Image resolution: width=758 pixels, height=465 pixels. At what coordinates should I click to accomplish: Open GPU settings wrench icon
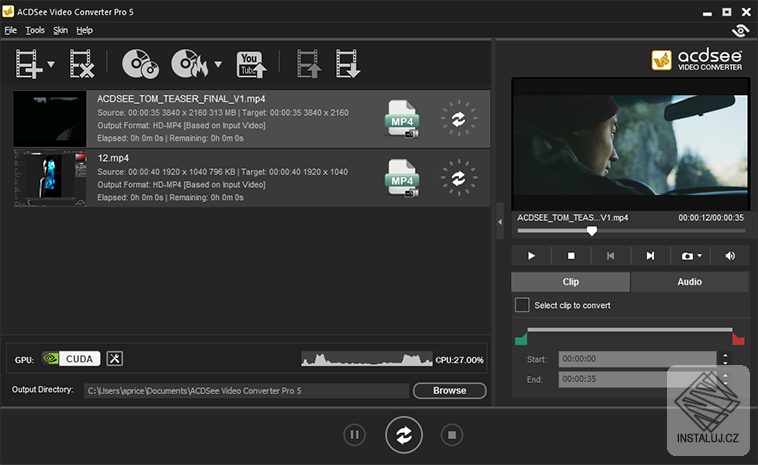point(115,359)
